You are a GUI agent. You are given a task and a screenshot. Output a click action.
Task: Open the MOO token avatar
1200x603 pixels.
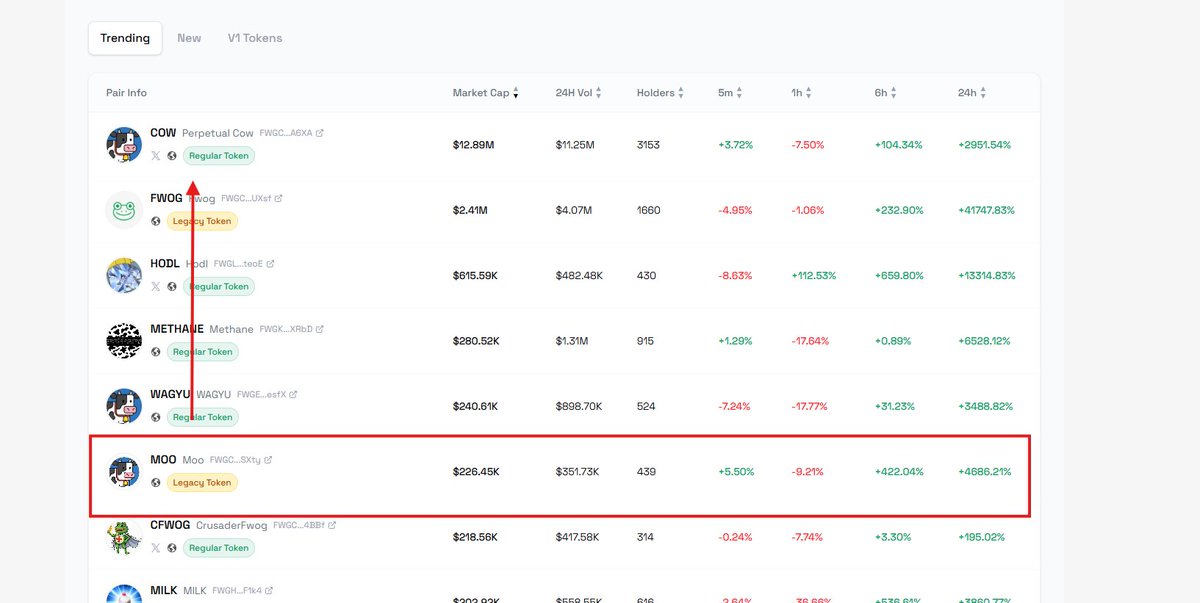(124, 471)
